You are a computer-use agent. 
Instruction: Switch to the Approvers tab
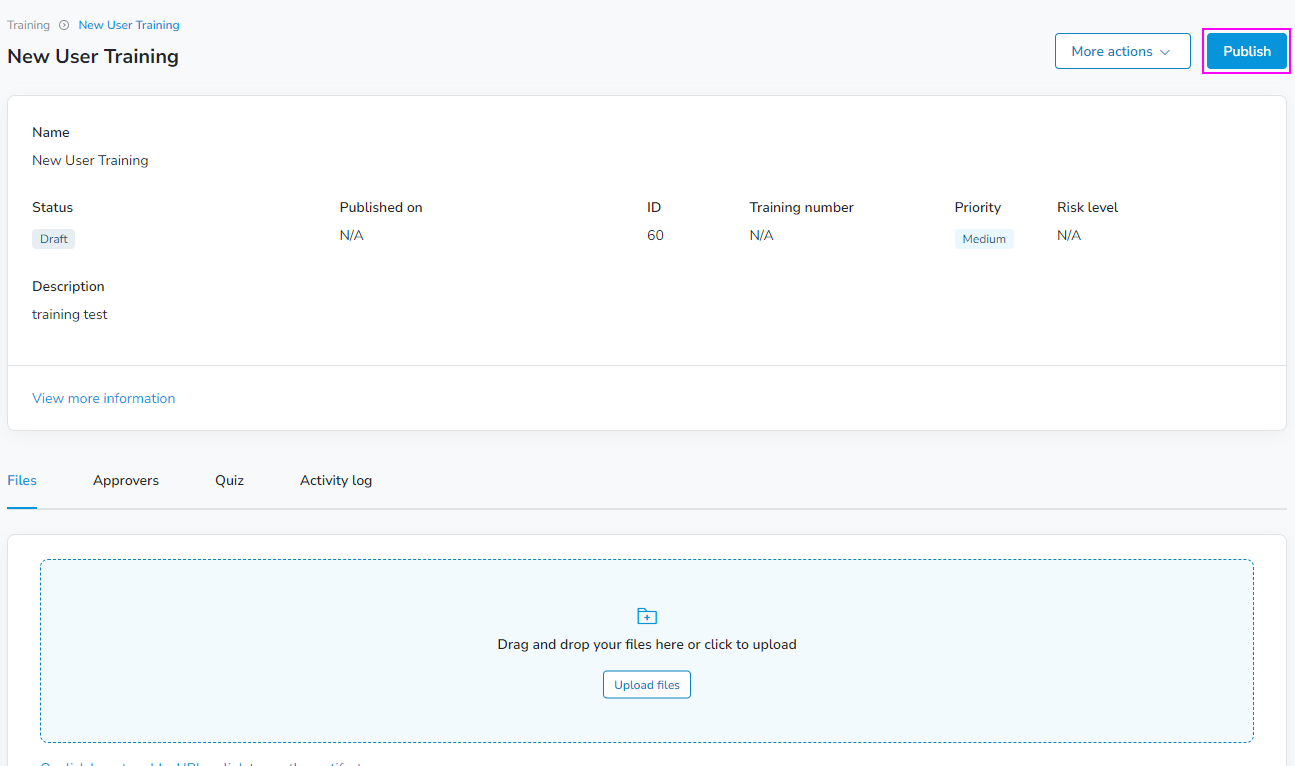point(125,480)
